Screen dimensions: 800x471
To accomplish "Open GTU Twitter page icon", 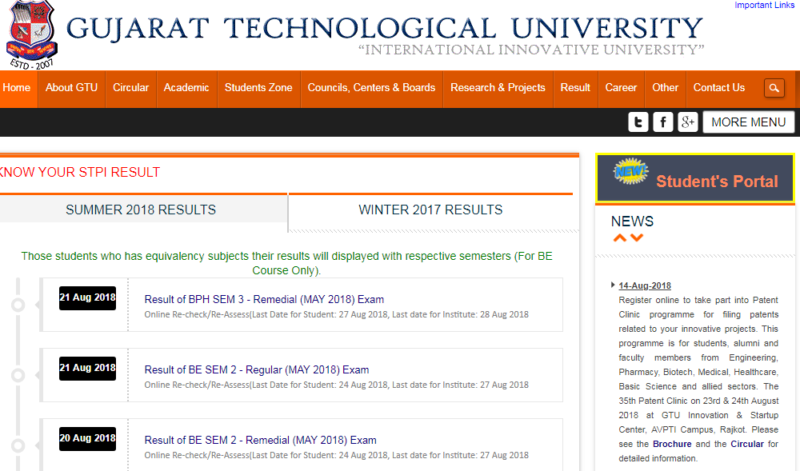I will (638, 122).
